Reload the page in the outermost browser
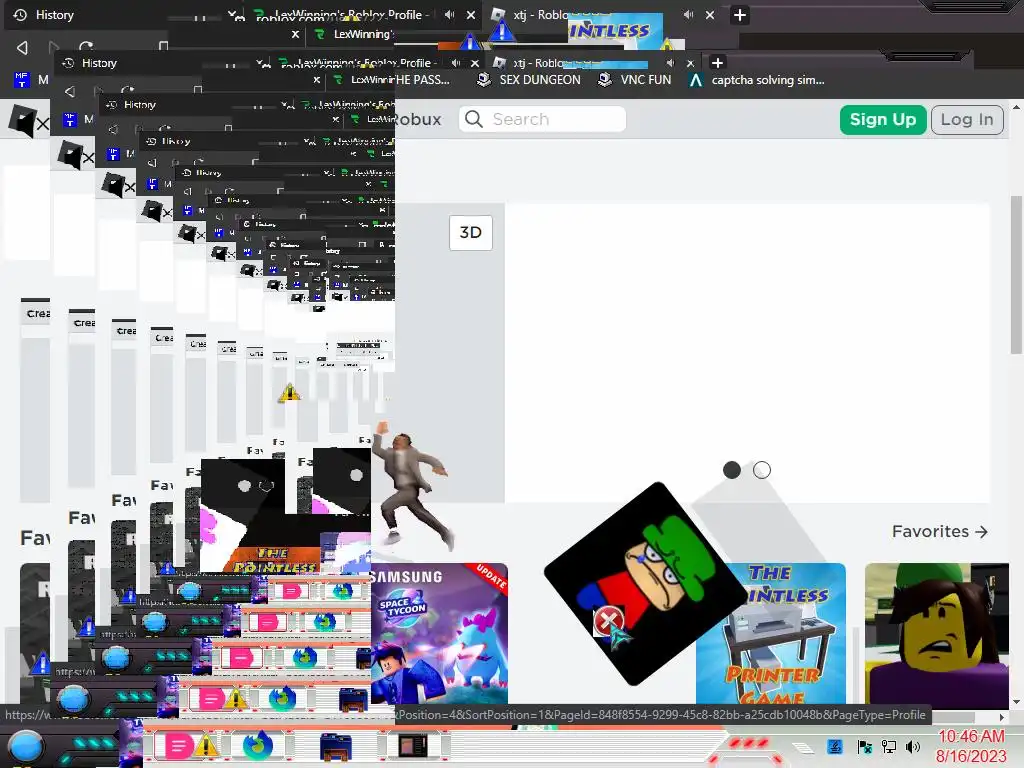The height and width of the screenshot is (768, 1024). [x=86, y=47]
